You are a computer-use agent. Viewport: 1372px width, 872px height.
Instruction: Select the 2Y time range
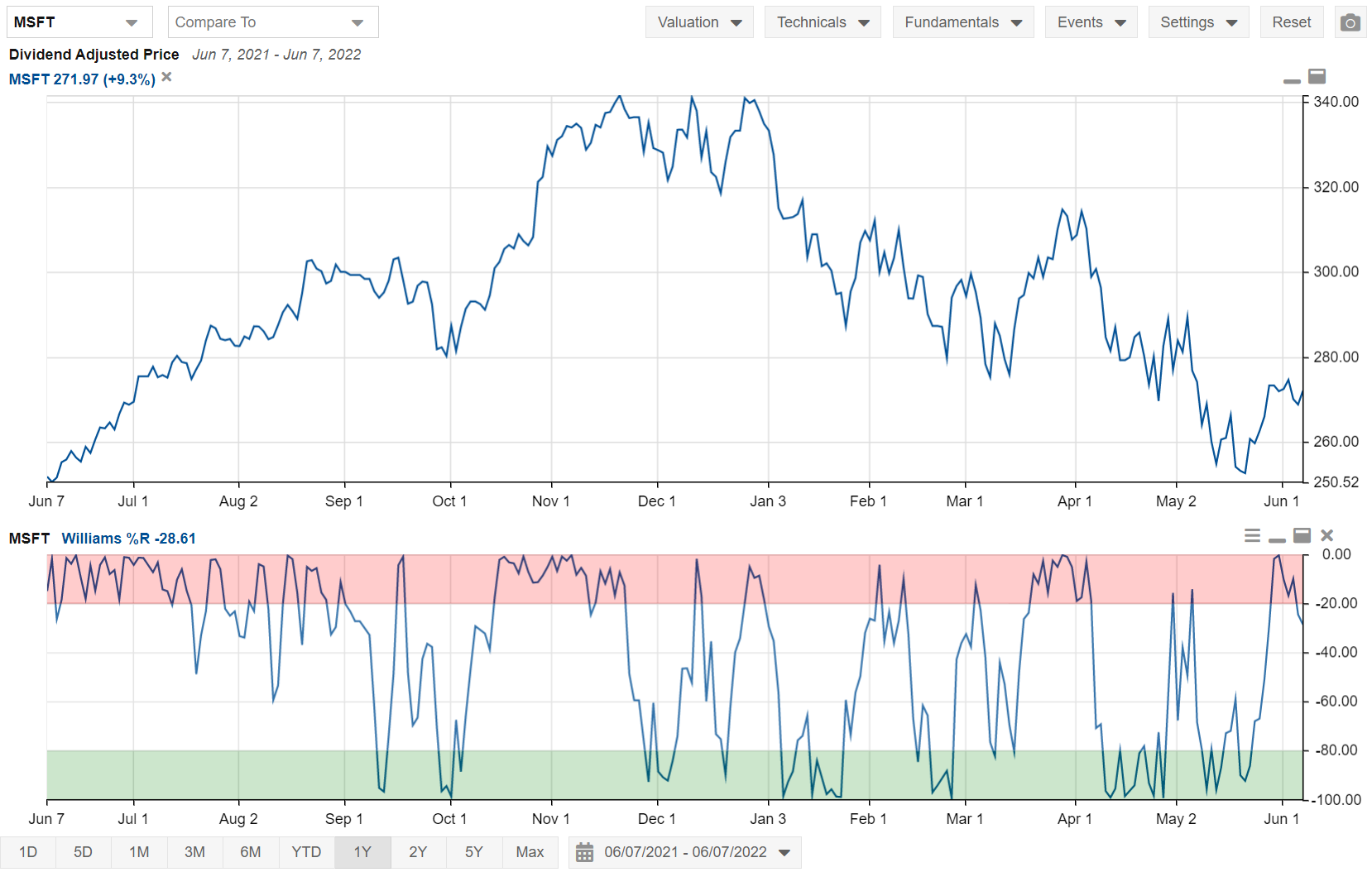coord(418,852)
